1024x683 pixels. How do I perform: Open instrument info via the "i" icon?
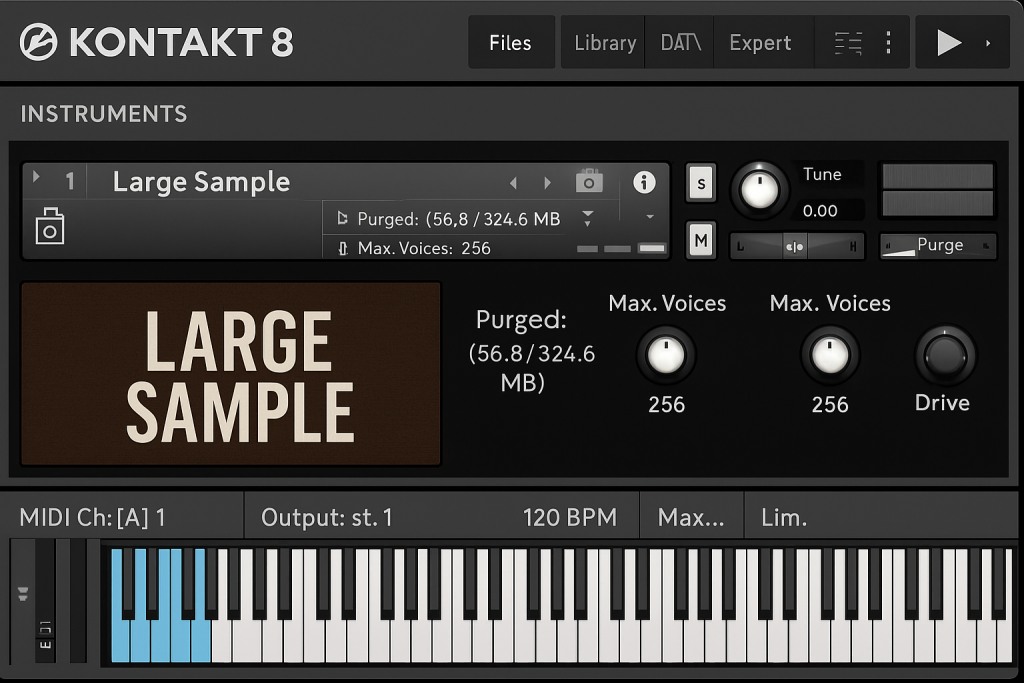tap(644, 182)
